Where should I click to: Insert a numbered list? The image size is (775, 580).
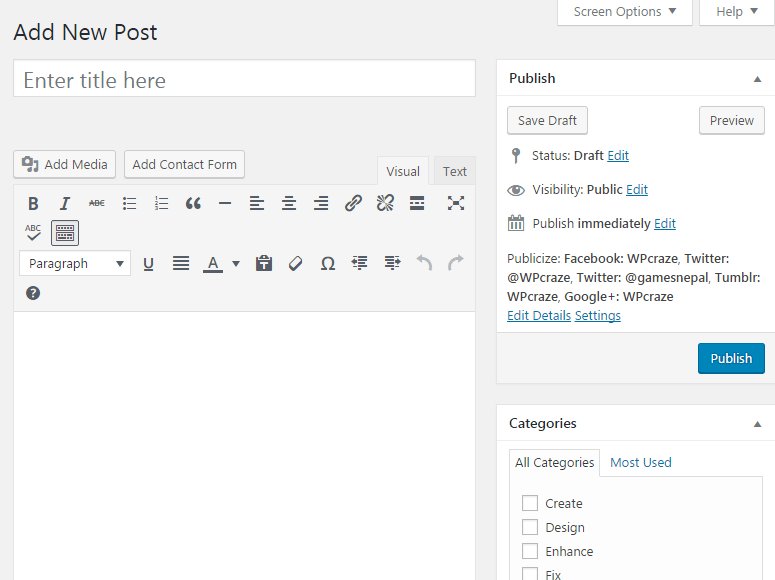coord(161,203)
